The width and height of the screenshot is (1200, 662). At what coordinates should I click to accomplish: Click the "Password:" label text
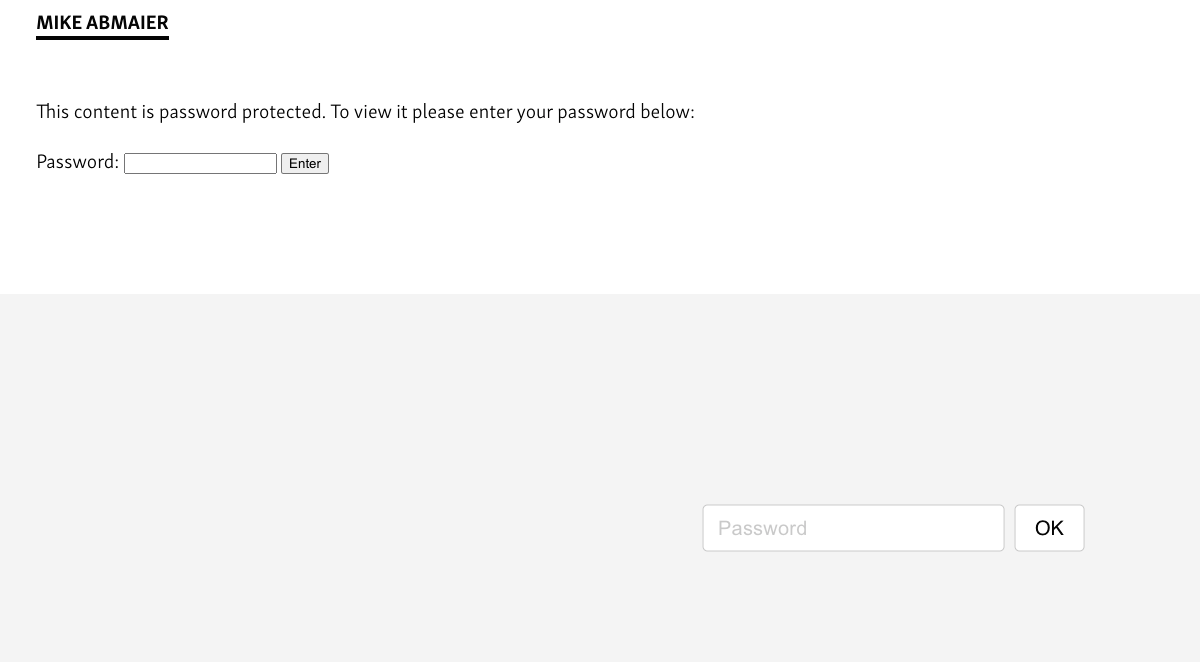[77, 162]
